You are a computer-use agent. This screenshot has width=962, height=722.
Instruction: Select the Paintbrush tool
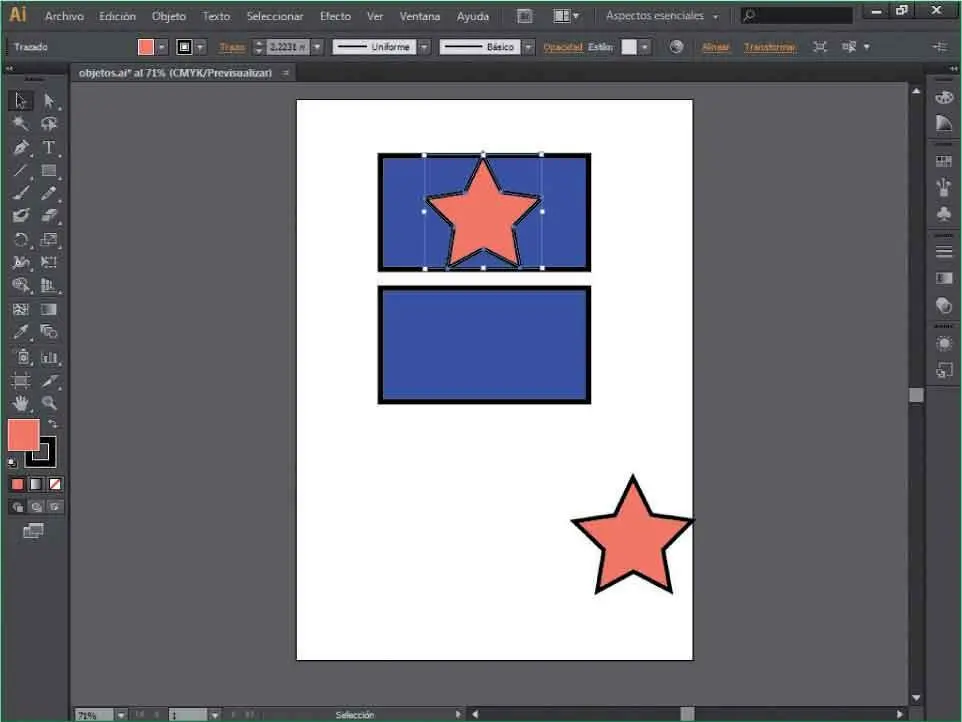pos(20,193)
